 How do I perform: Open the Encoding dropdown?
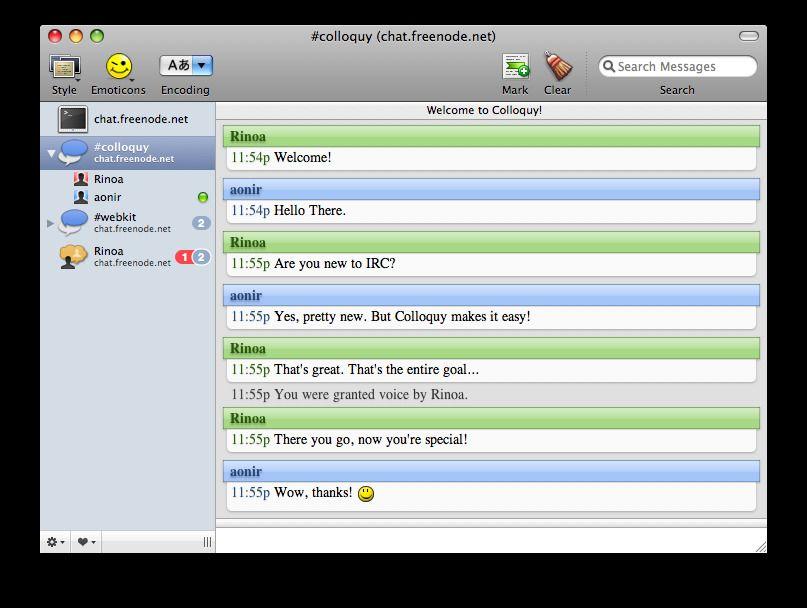click(x=186, y=65)
